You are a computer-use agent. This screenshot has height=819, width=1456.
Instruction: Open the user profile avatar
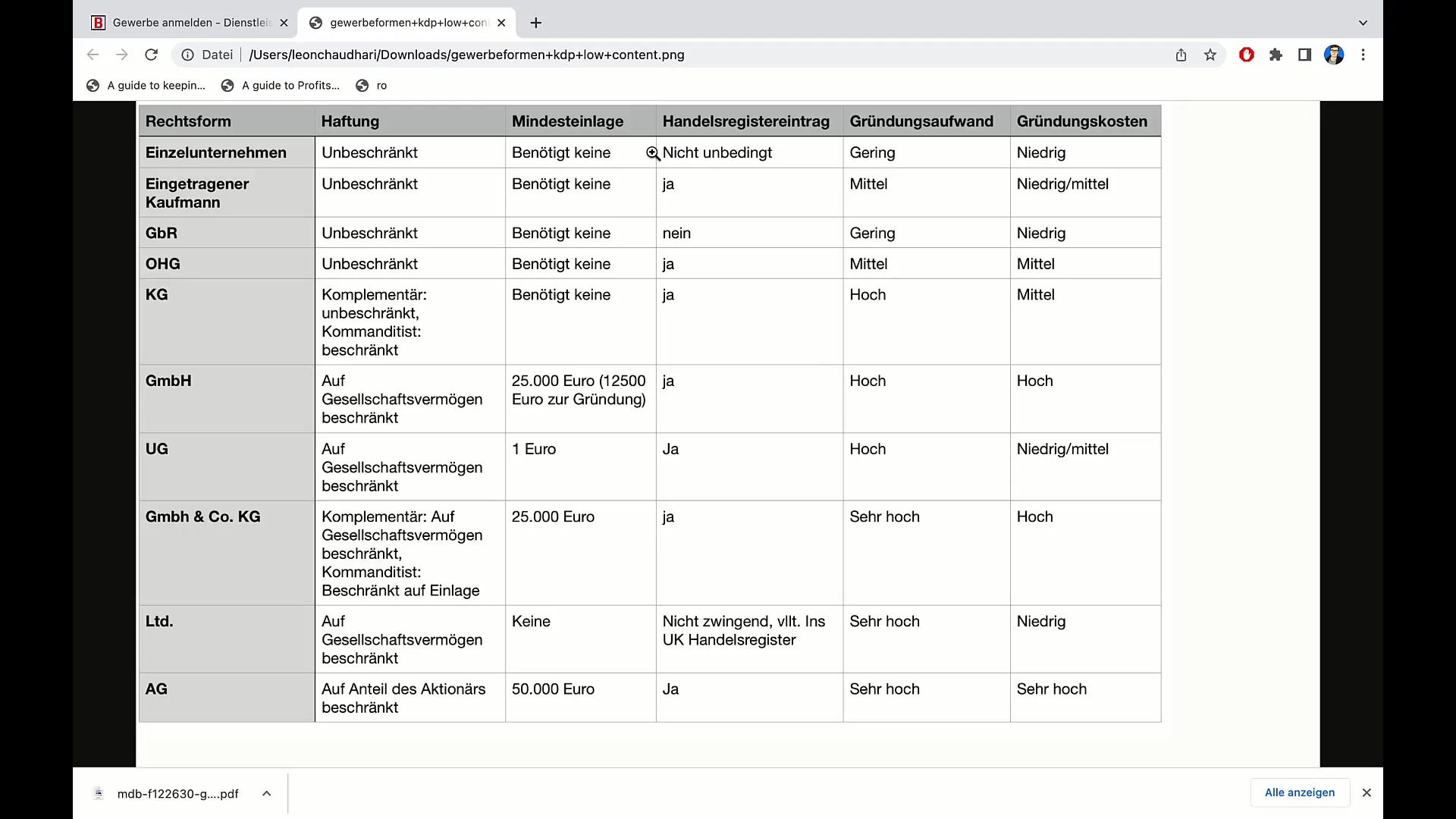pyautogui.click(x=1334, y=55)
